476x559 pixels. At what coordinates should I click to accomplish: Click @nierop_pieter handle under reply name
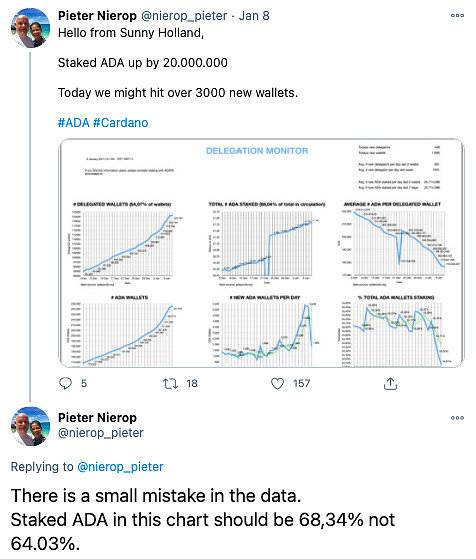click(101, 433)
